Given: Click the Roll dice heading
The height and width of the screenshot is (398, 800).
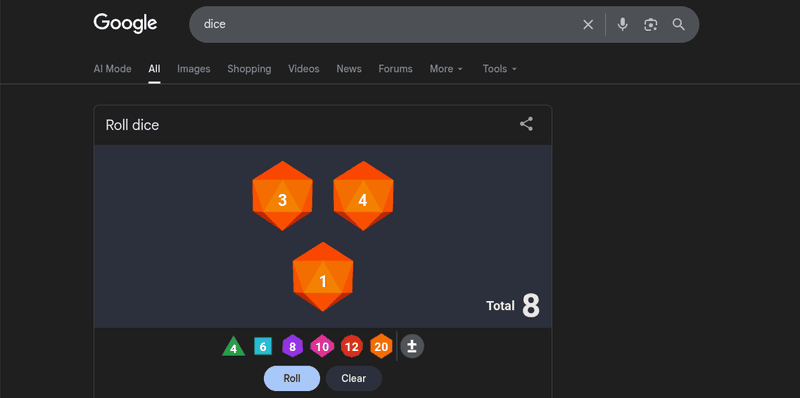Looking at the screenshot, I should click(x=132, y=125).
